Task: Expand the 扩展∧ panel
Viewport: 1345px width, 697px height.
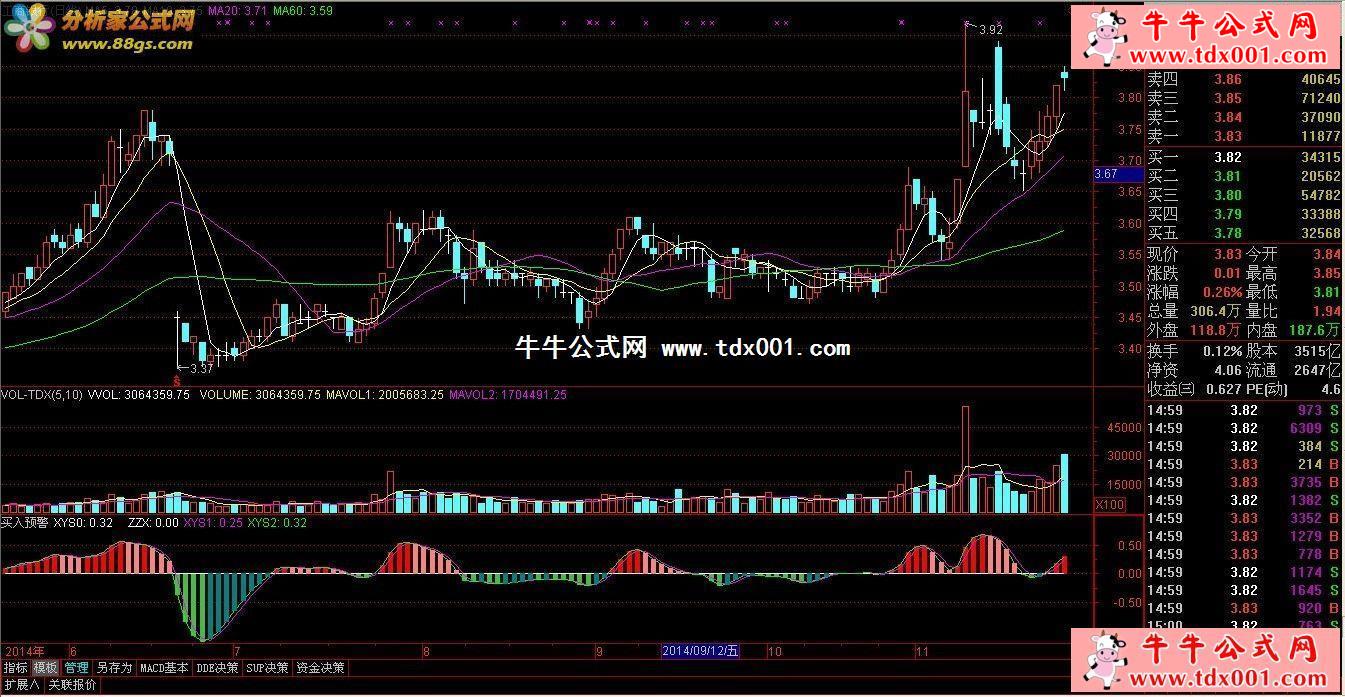Action: [x=21, y=685]
